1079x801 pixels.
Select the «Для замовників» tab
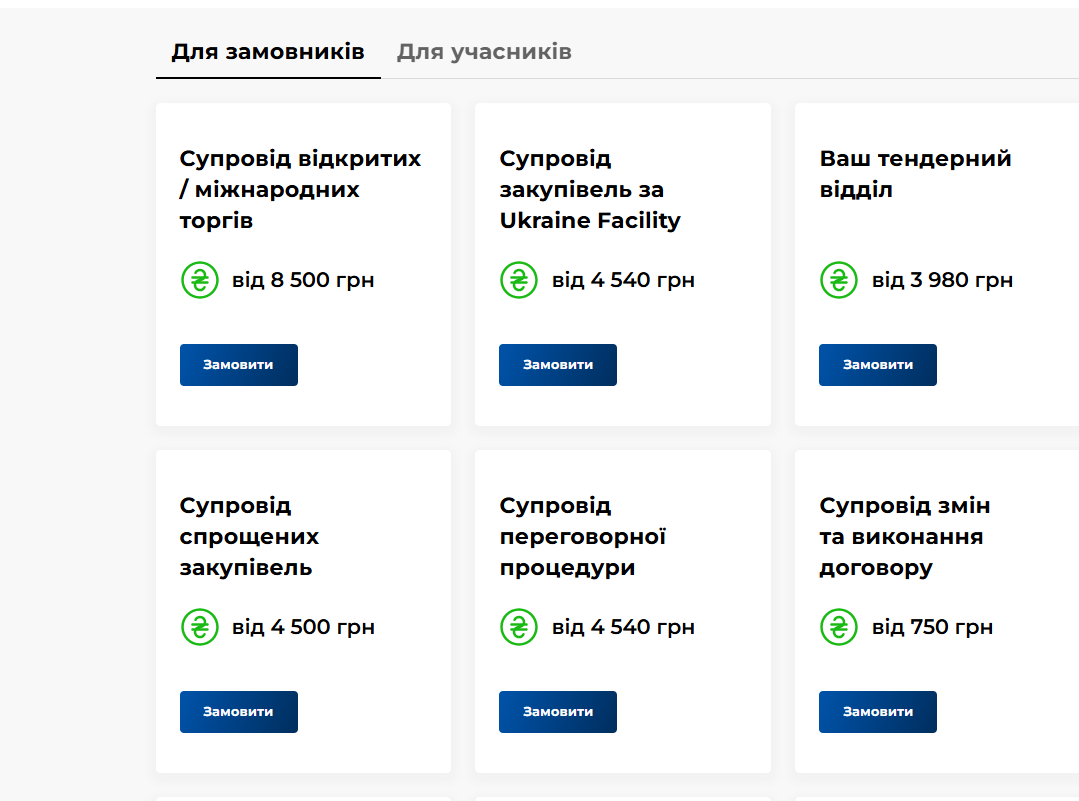pos(268,52)
